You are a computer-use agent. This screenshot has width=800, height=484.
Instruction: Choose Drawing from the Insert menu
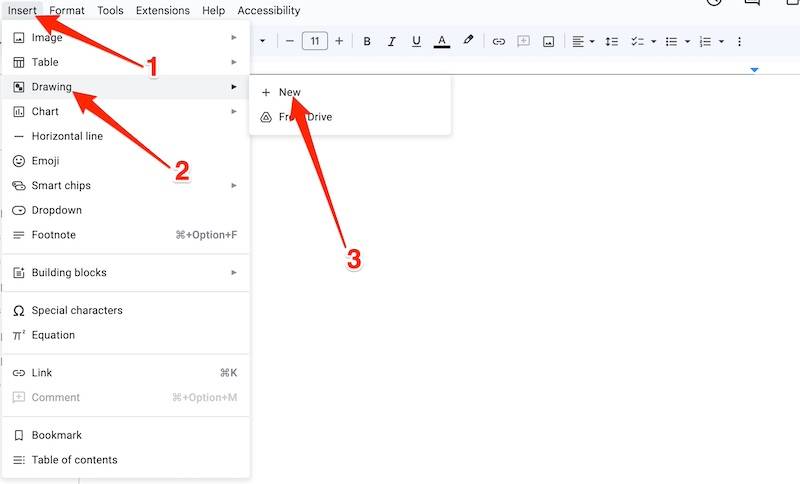click(52, 87)
